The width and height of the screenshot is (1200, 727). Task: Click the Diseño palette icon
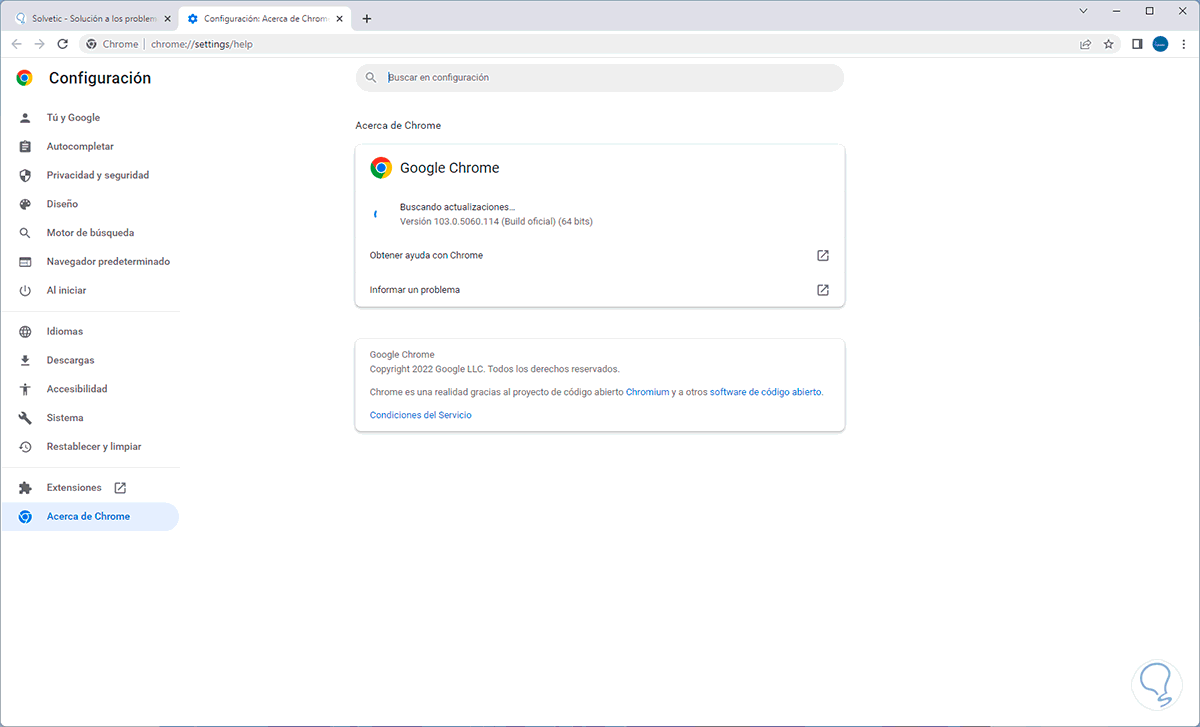click(x=25, y=204)
